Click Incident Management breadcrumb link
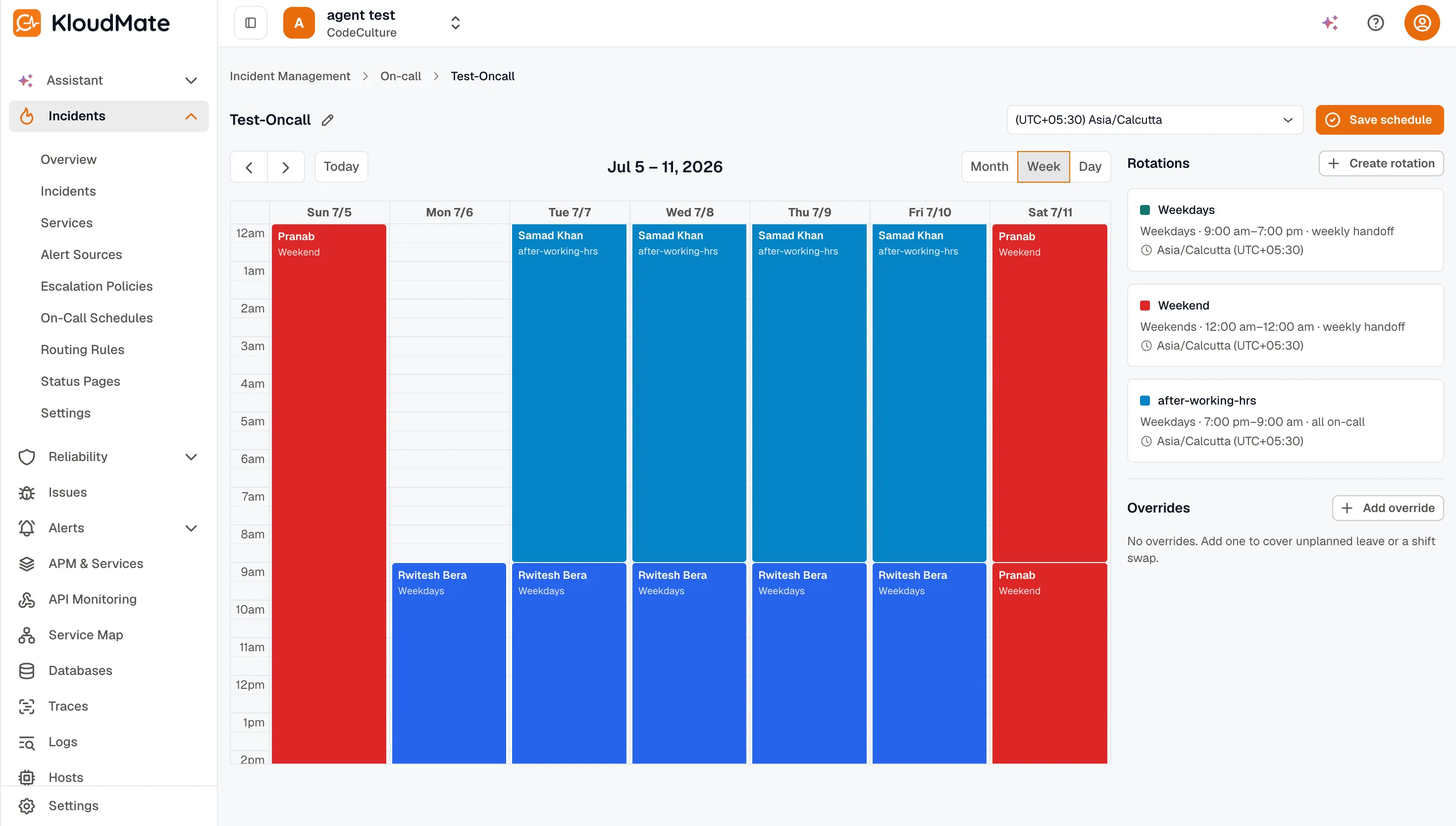Image resolution: width=1456 pixels, height=826 pixels. (x=290, y=76)
